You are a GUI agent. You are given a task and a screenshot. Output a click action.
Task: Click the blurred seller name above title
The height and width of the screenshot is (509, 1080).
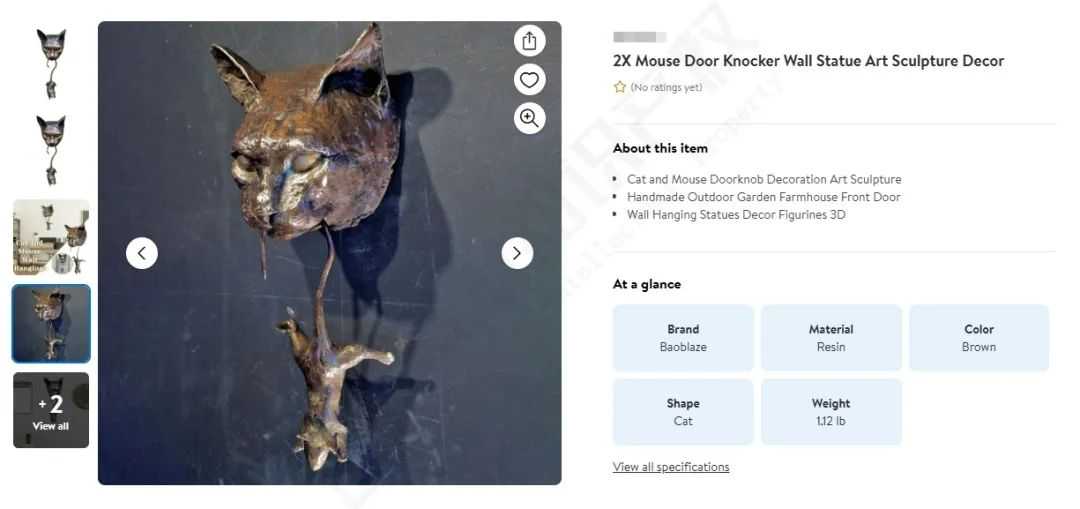click(x=640, y=37)
